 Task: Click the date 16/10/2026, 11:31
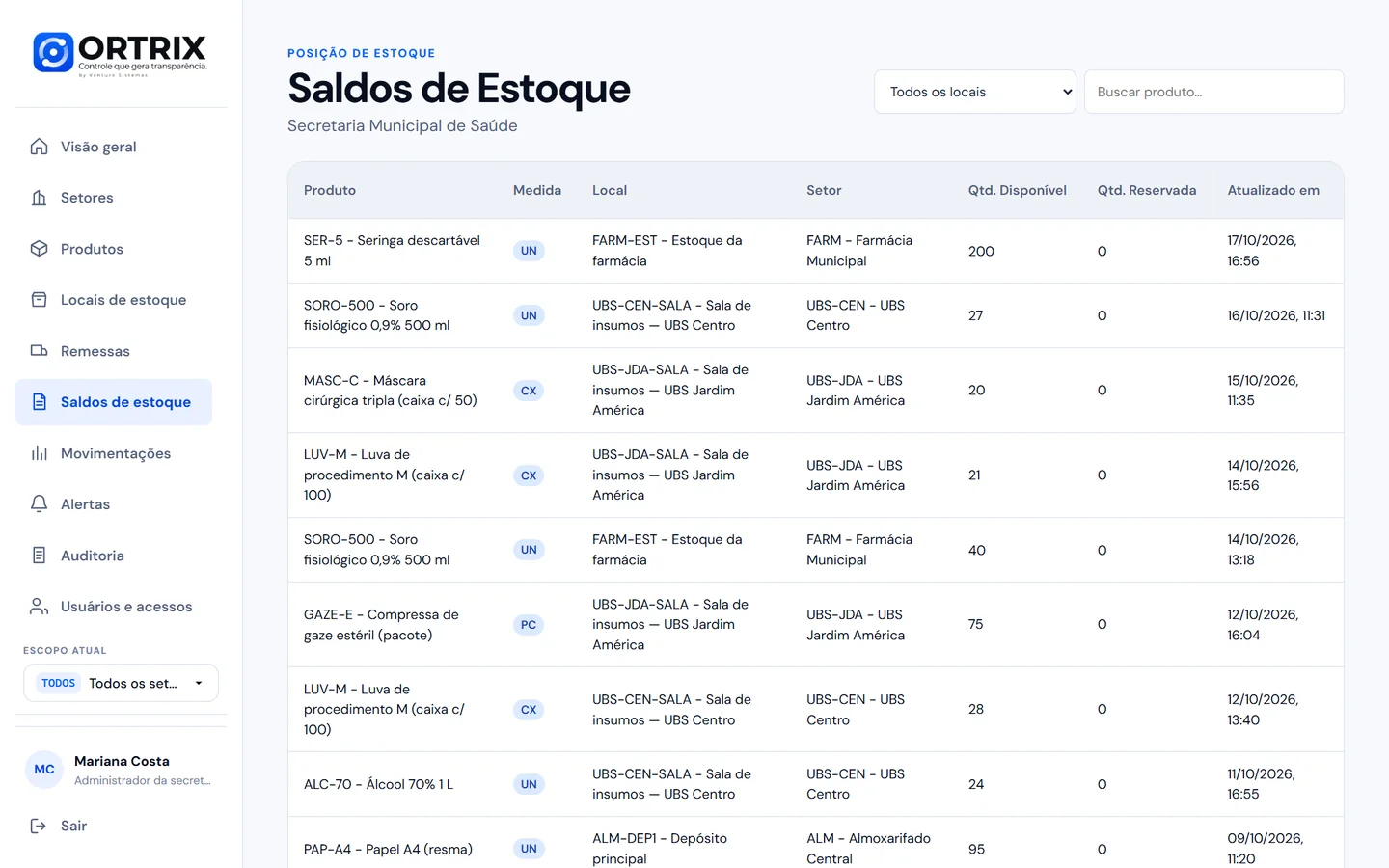[x=1276, y=315]
